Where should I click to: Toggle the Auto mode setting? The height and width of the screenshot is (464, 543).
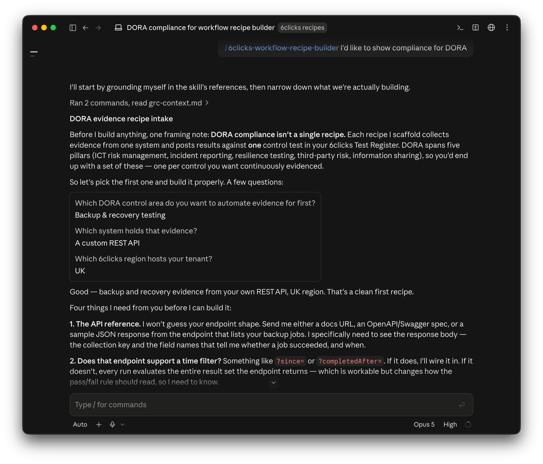(x=80, y=424)
